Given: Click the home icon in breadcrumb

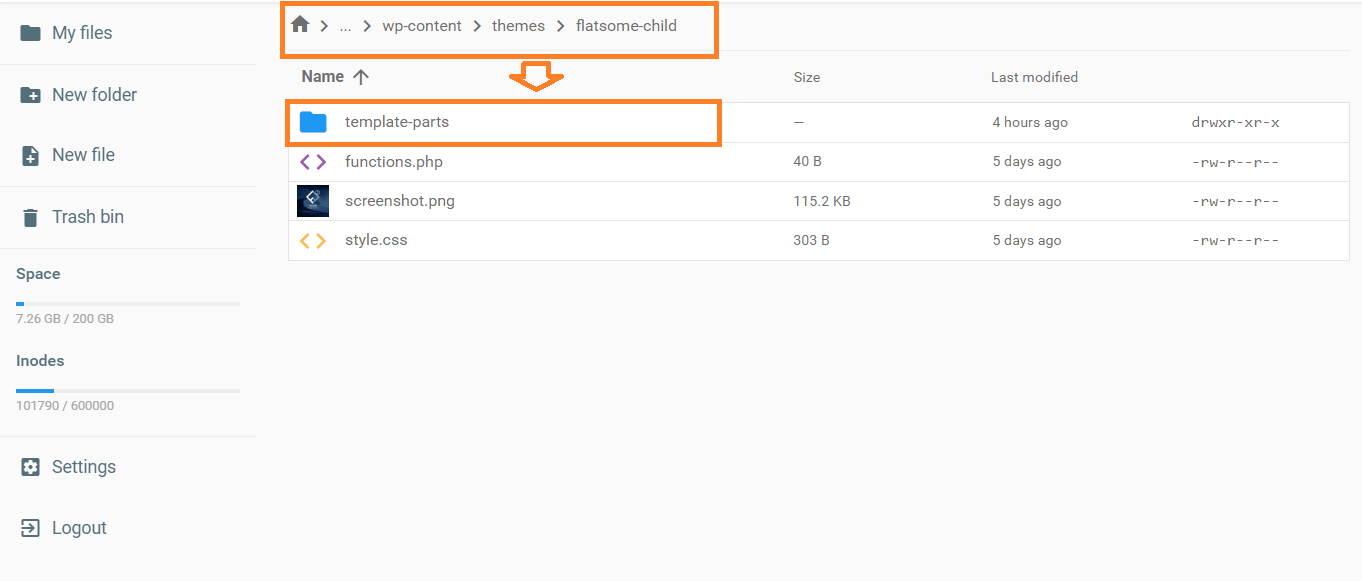Looking at the screenshot, I should pyautogui.click(x=300, y=25).
